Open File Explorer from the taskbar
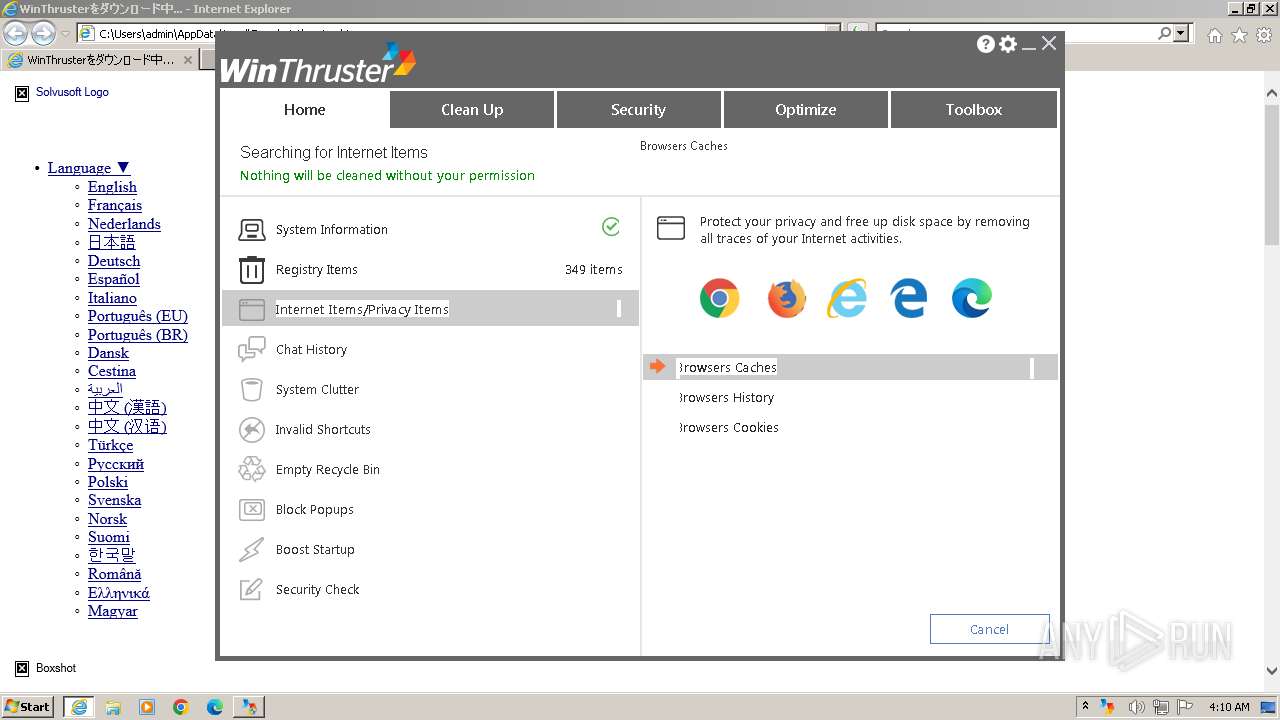1280x720 pixels. (x=113, y=707)
